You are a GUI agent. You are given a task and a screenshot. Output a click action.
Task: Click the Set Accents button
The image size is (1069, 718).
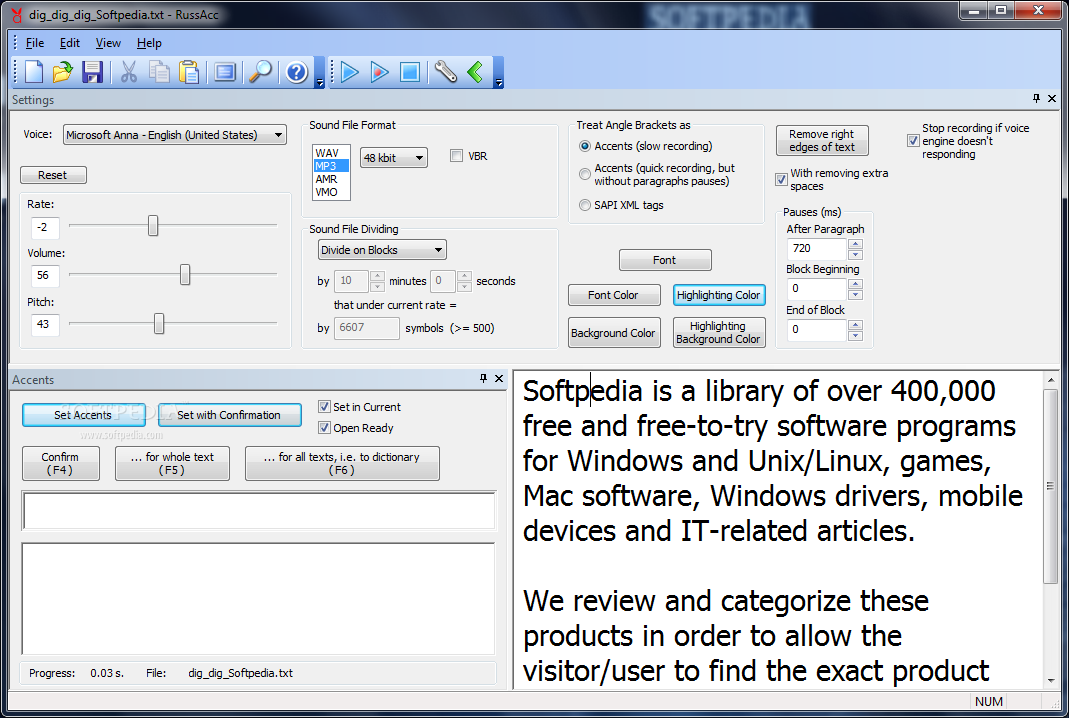pyautogui.click(x=83, y=415)
